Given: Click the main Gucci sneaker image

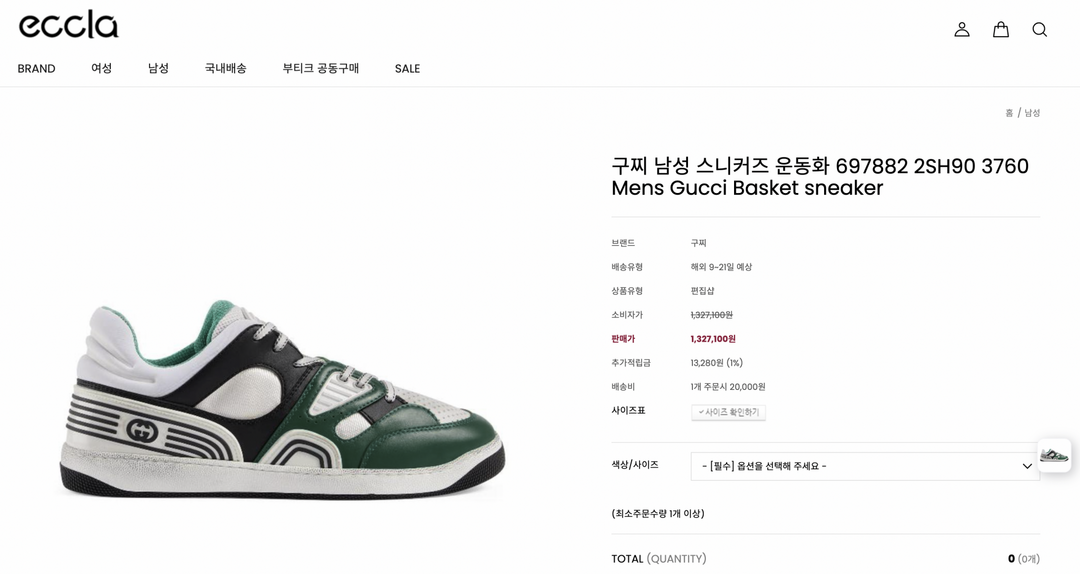Looking at the screenshot, I should click(x=282, y=400).
